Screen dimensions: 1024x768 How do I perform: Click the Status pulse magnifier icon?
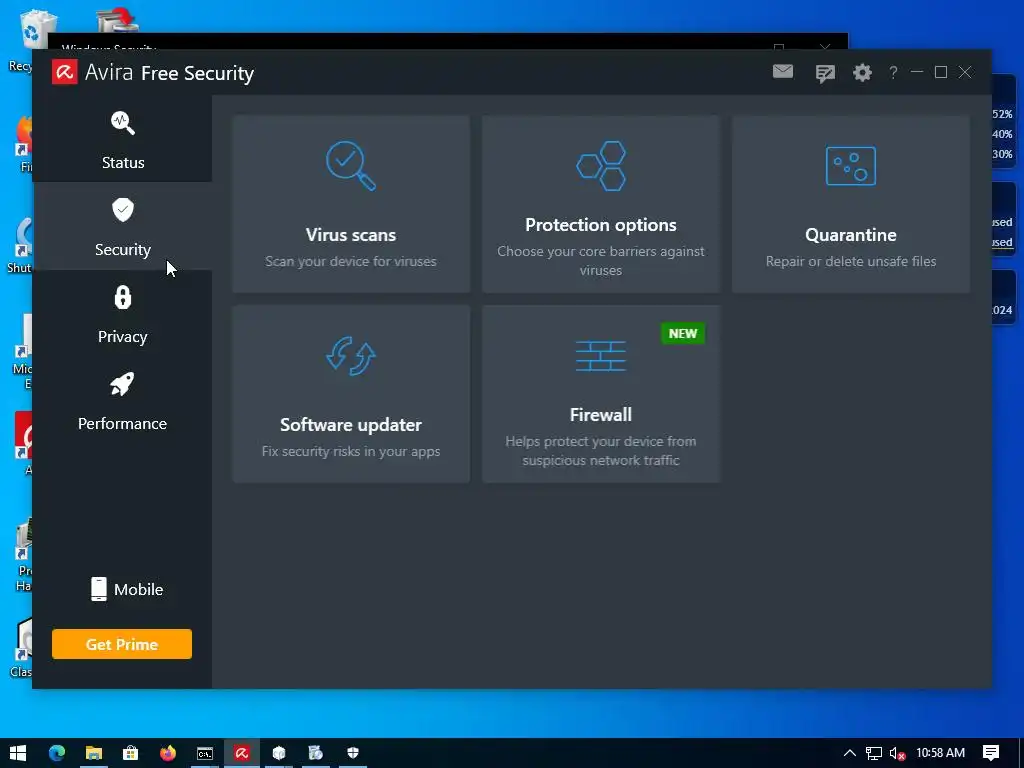123,123
